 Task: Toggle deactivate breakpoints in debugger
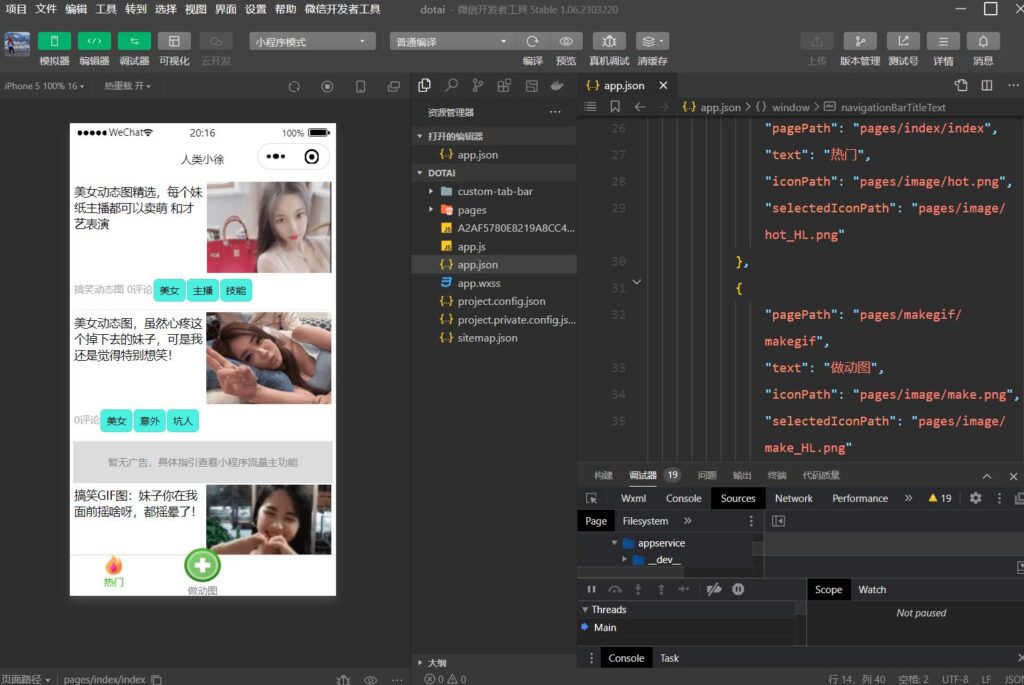[713, 590]
